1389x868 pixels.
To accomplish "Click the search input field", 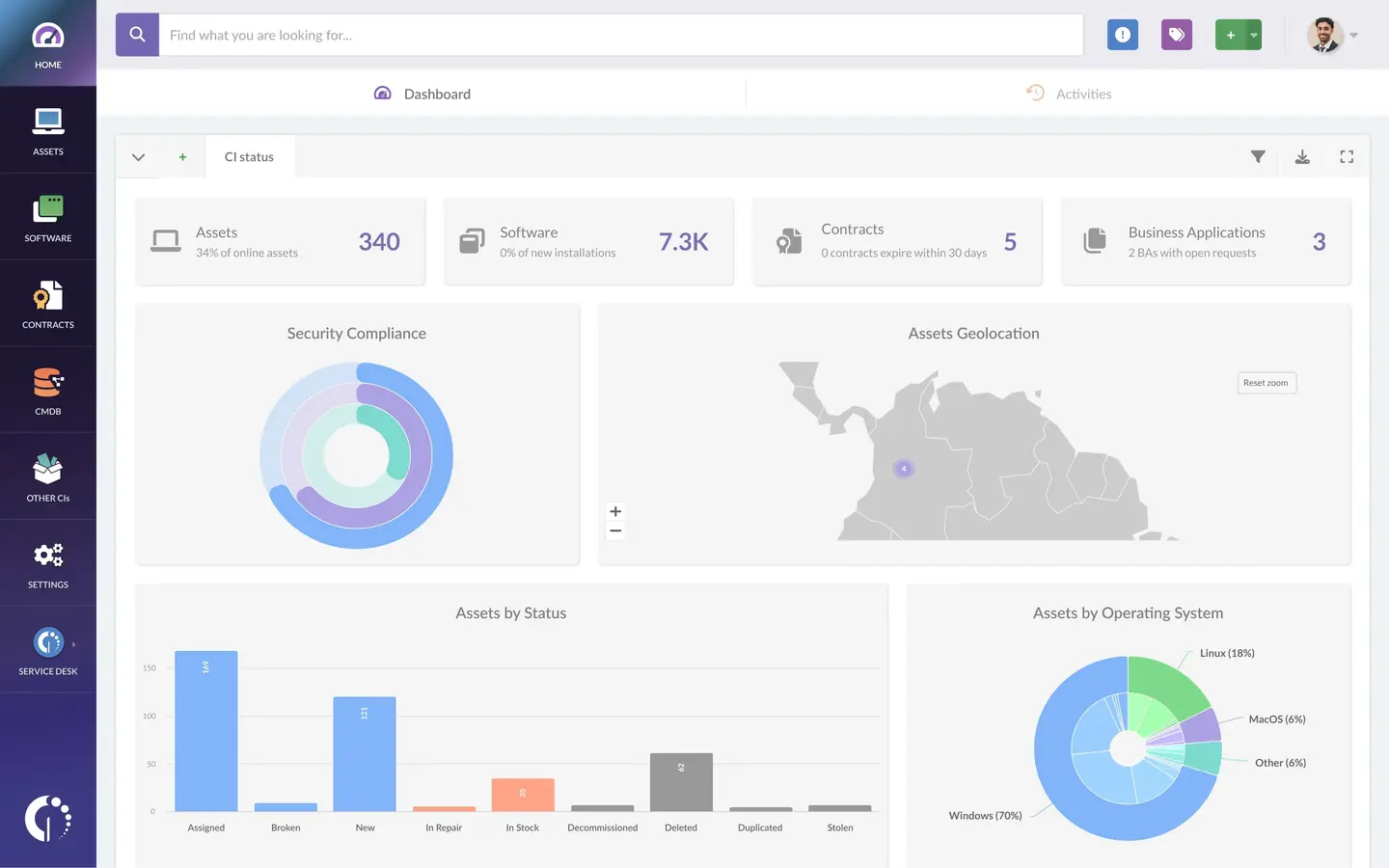I will click(x=619, y=35).
